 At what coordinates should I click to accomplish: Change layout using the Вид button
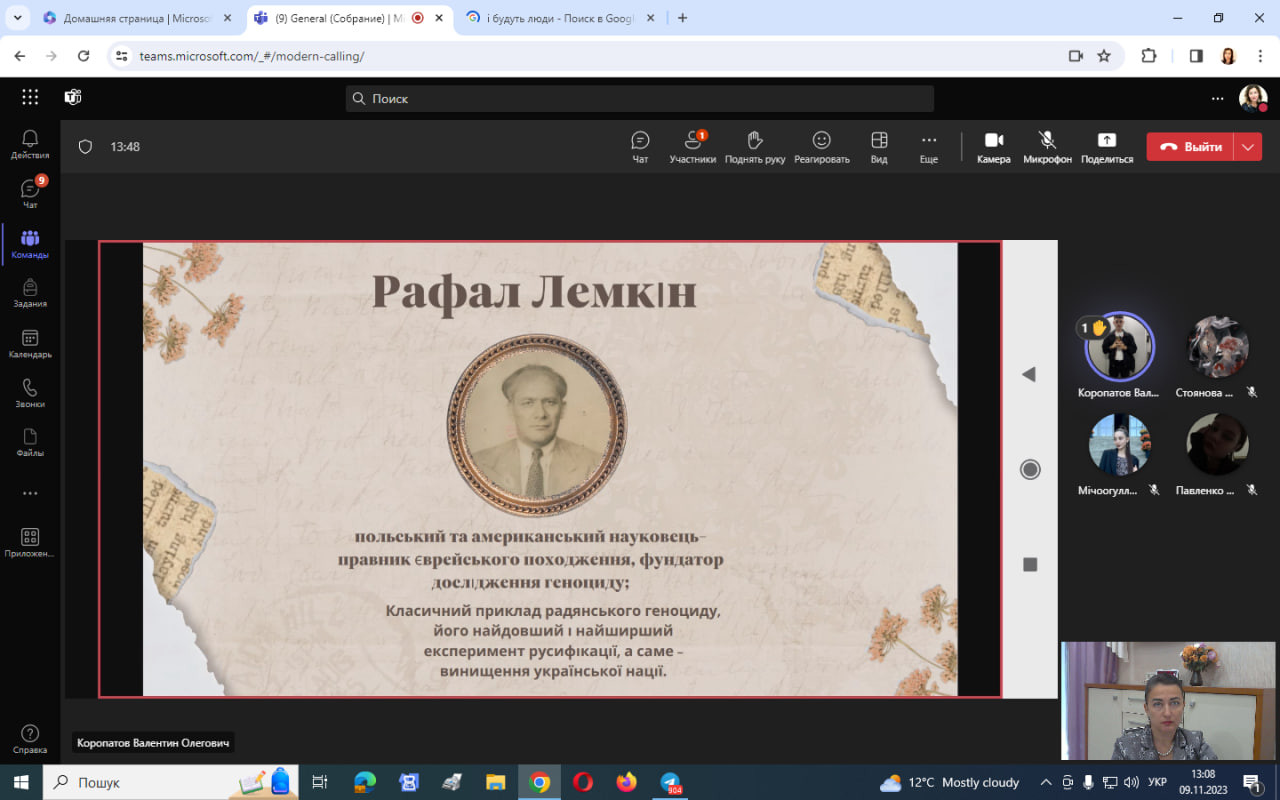pos(879,147)
